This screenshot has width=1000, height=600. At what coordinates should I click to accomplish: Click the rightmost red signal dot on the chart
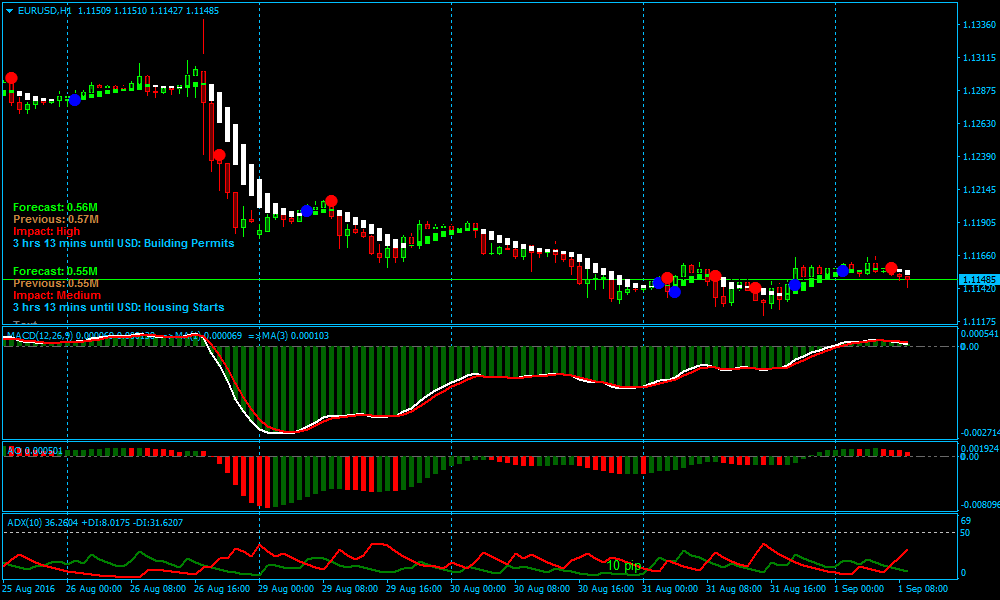[891, 268]
